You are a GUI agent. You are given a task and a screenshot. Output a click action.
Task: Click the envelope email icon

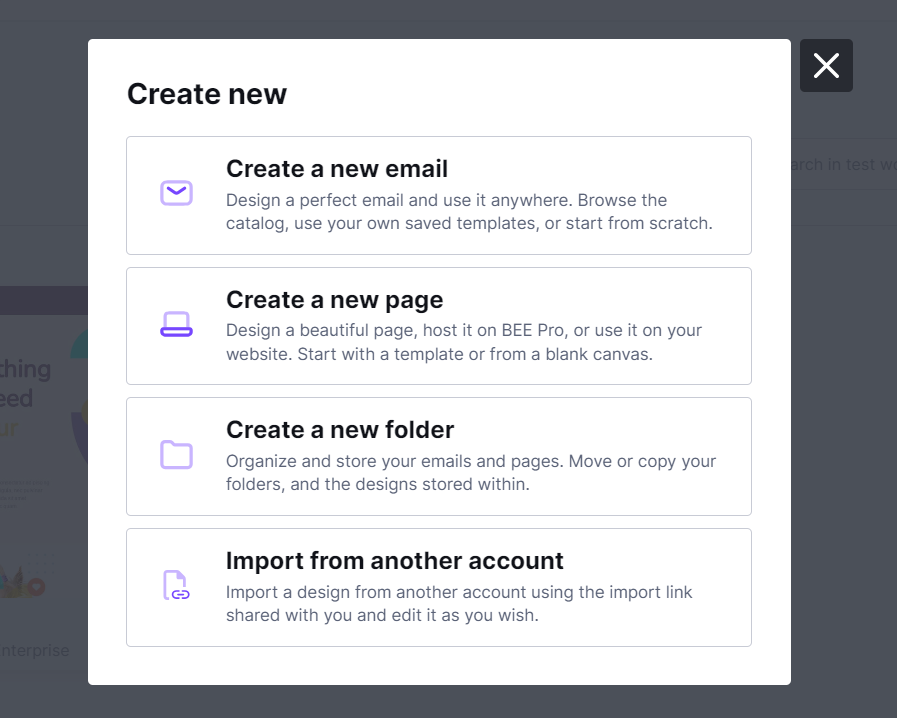[176, 193]
